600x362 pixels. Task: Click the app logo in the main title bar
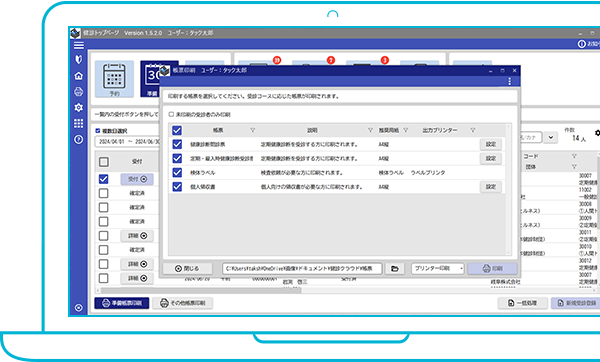75,33
